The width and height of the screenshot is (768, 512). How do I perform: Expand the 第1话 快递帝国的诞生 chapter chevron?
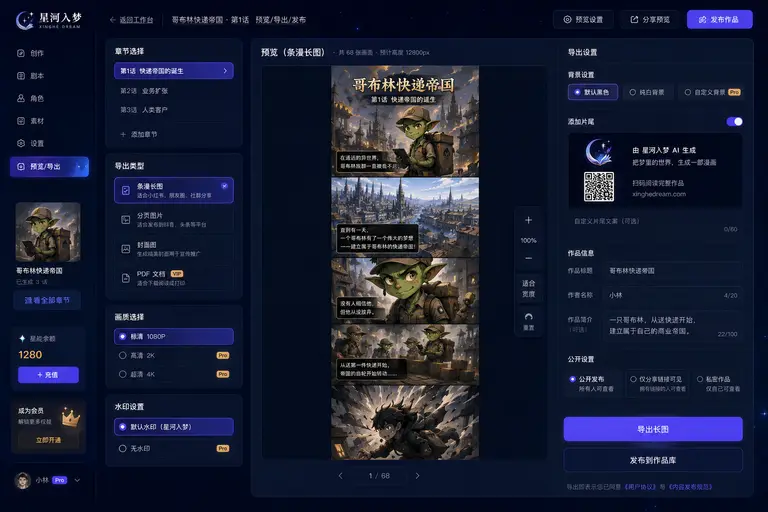(225, 71)
